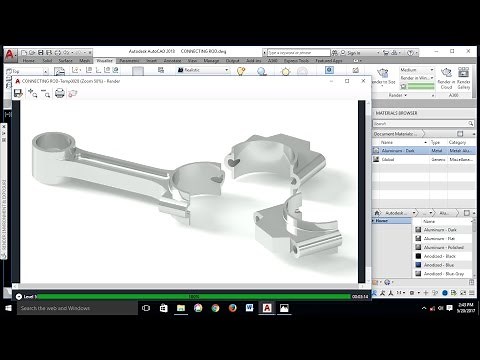Click the magnifier search icon in Materials Browser
480x360 pixels.
coord(470,124)
